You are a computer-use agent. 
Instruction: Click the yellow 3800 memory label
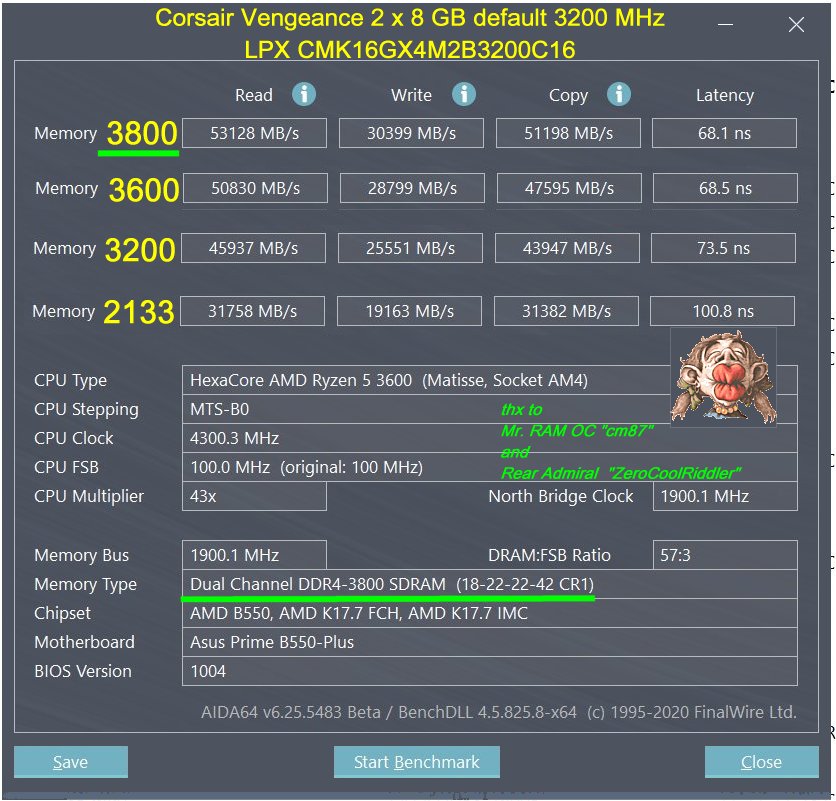coord(142,133)
